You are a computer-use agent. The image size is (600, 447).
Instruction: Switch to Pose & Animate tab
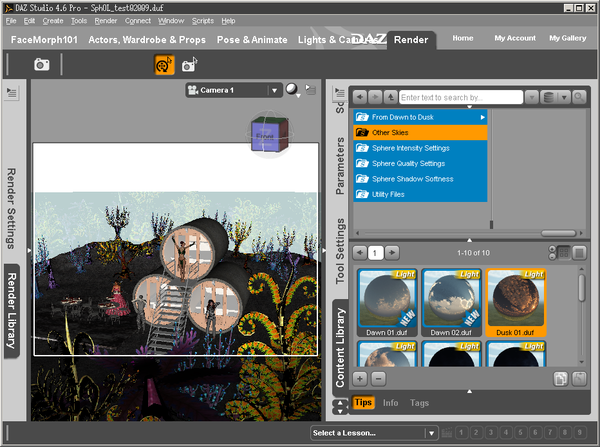[252, 40]
